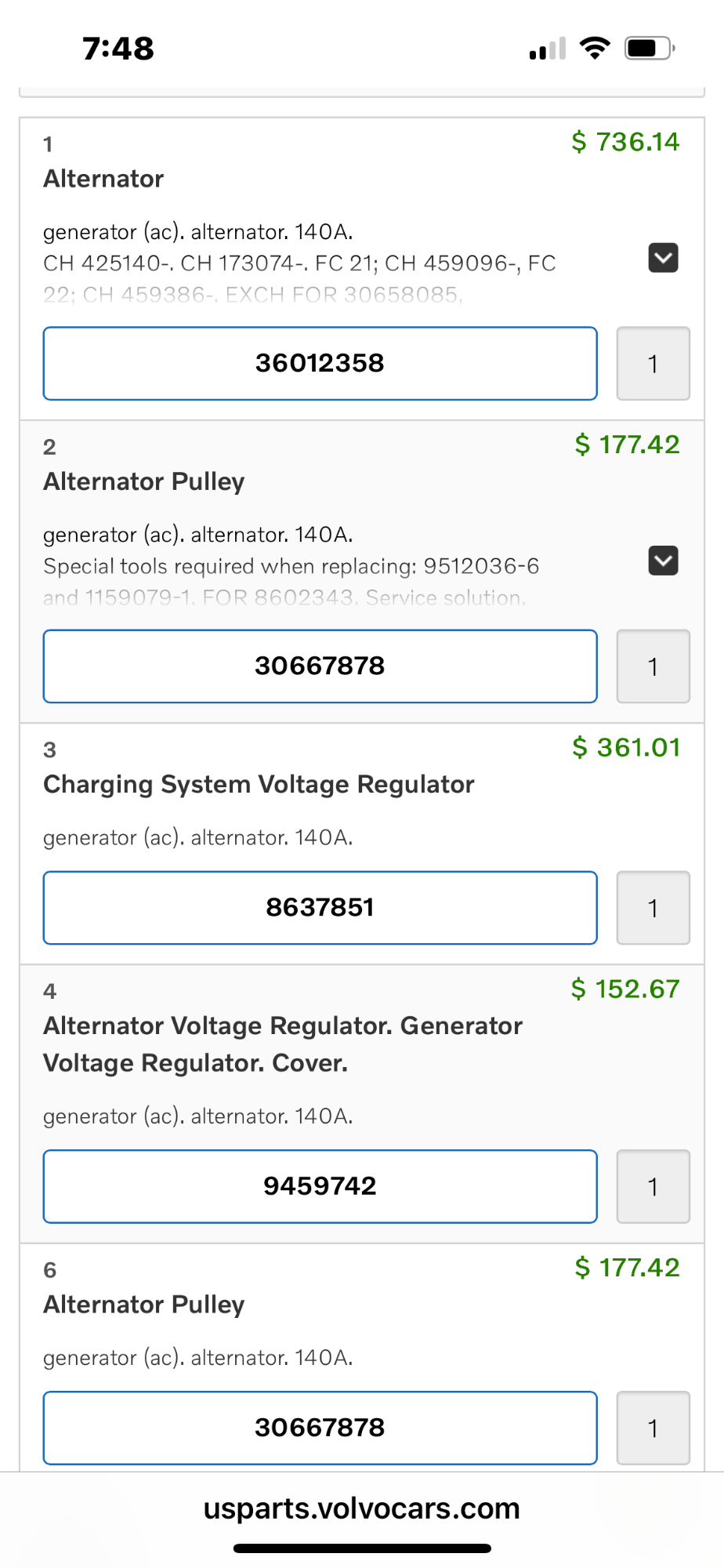
Task: Click the quantity field for the Alternator
Action: (x=653, y=364)
